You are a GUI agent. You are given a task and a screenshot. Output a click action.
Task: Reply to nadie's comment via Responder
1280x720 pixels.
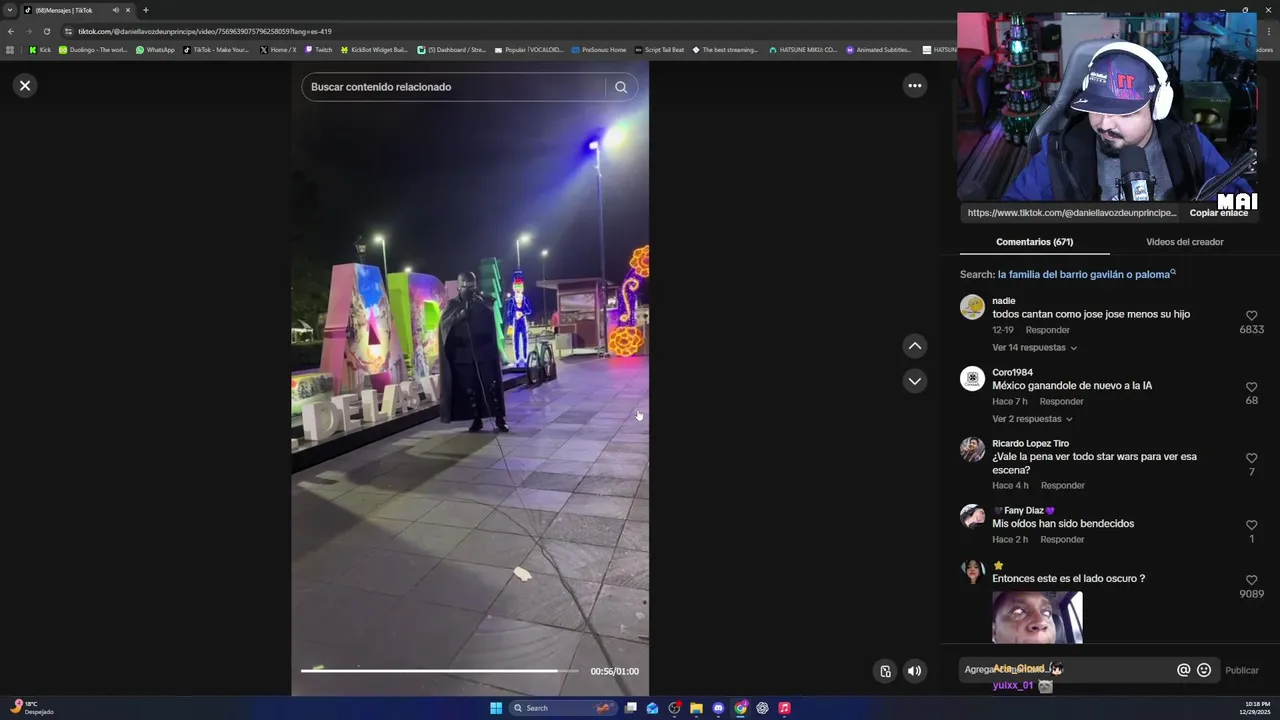(x=1047, y=330)
